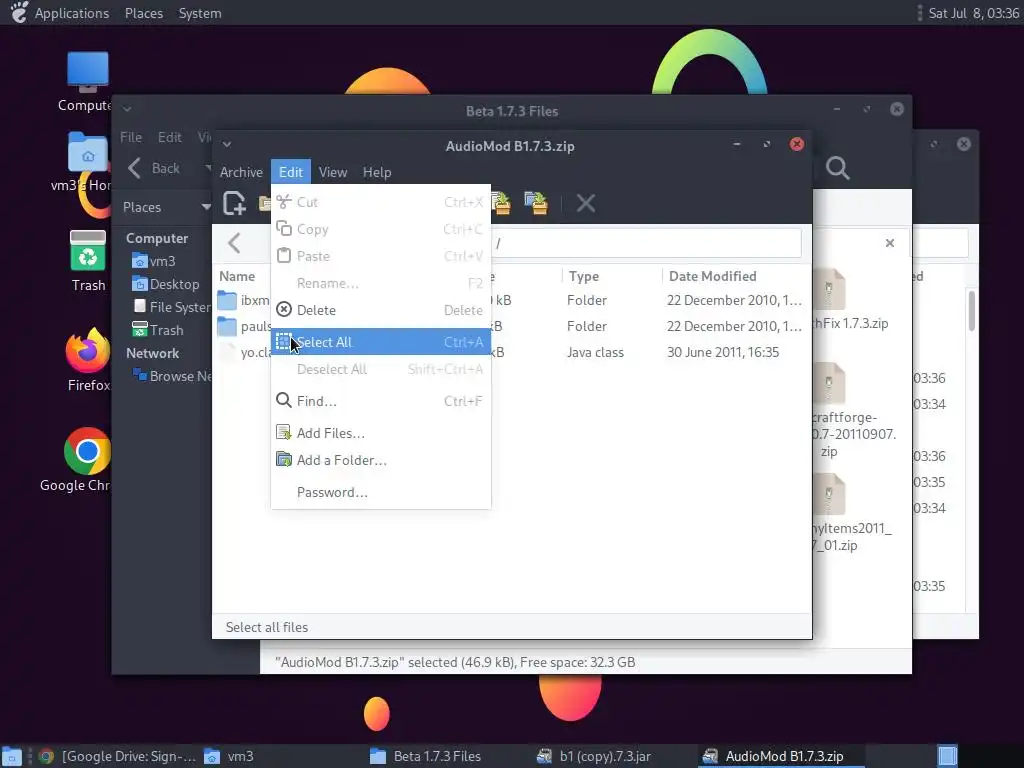Open the Places menu in the top panel
Viewport: 1024px width, 768px height.
click(x=144, y=13)
